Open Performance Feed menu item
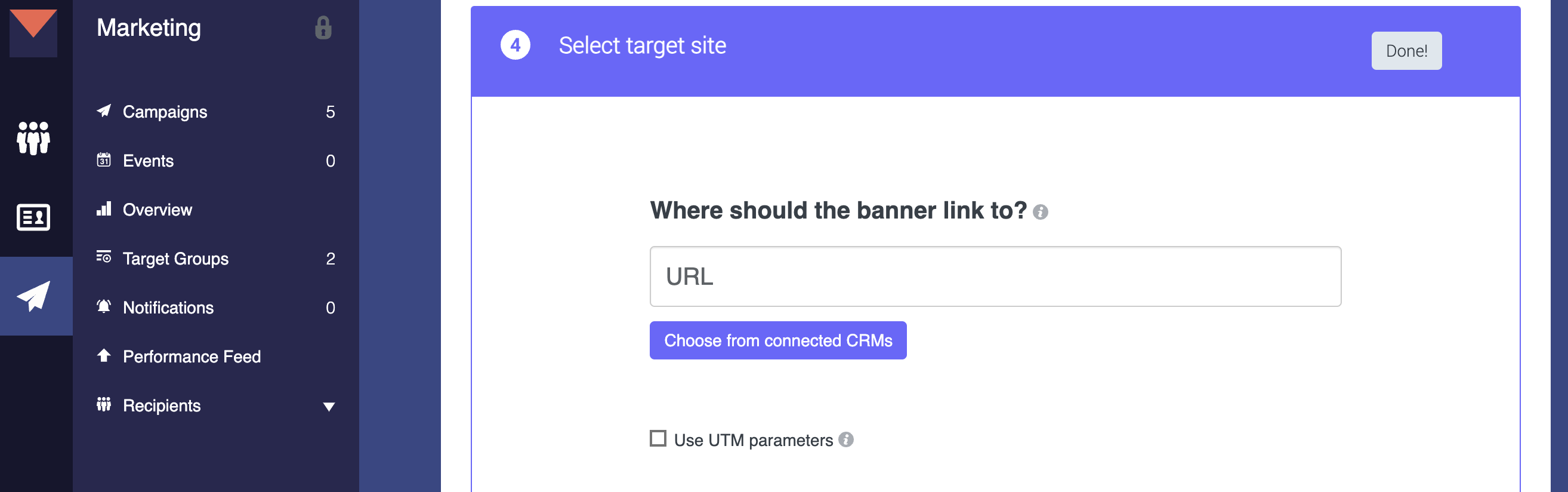The width and height of the screenshot is (1568, 492). tap(191, 357)
